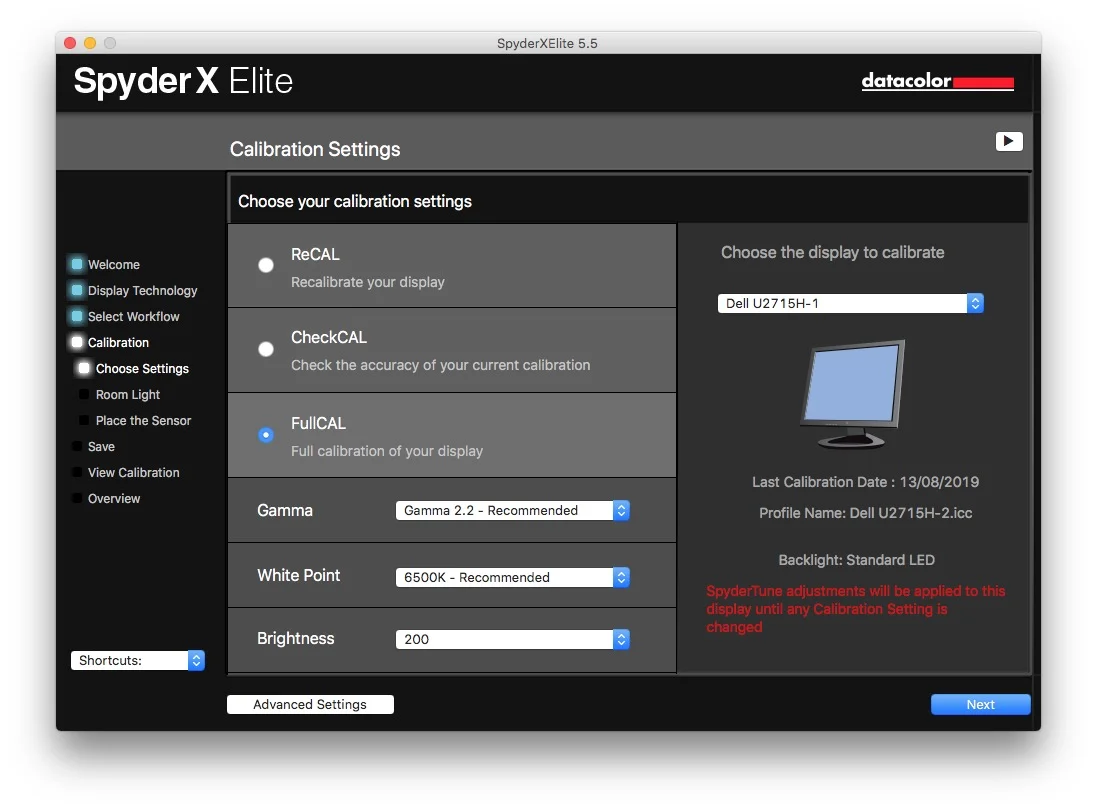Go to View Calibration step
Viewport: 1097px width, 811px height.
133,472
